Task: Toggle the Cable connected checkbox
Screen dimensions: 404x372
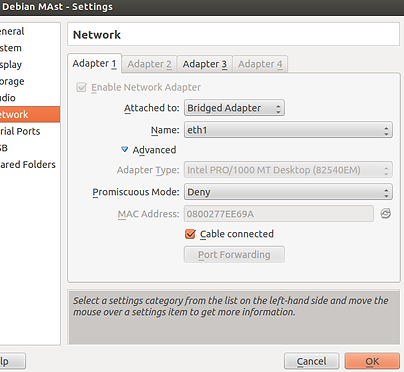Action: click(x=190, y=234)
